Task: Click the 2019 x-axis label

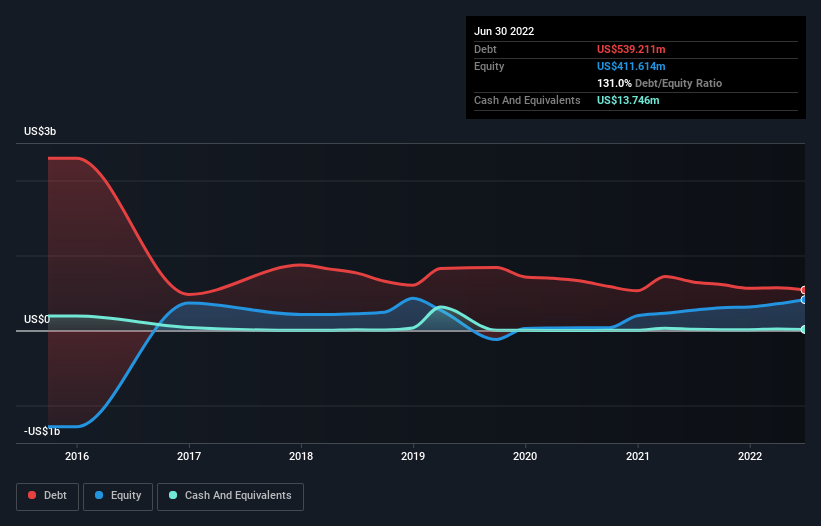Action: [413, 456]
